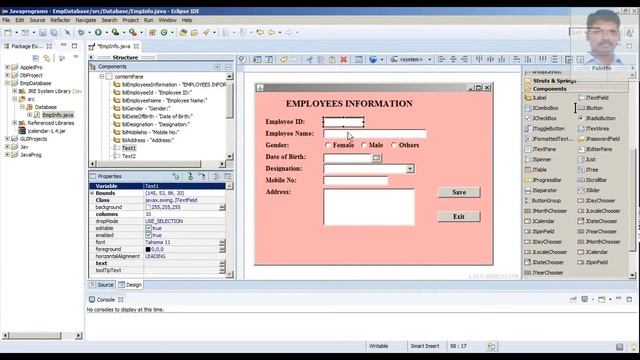The image size is (640, 360).
Task: Click the red Delete icon in designer toolbar
Action: pos(344,60)
